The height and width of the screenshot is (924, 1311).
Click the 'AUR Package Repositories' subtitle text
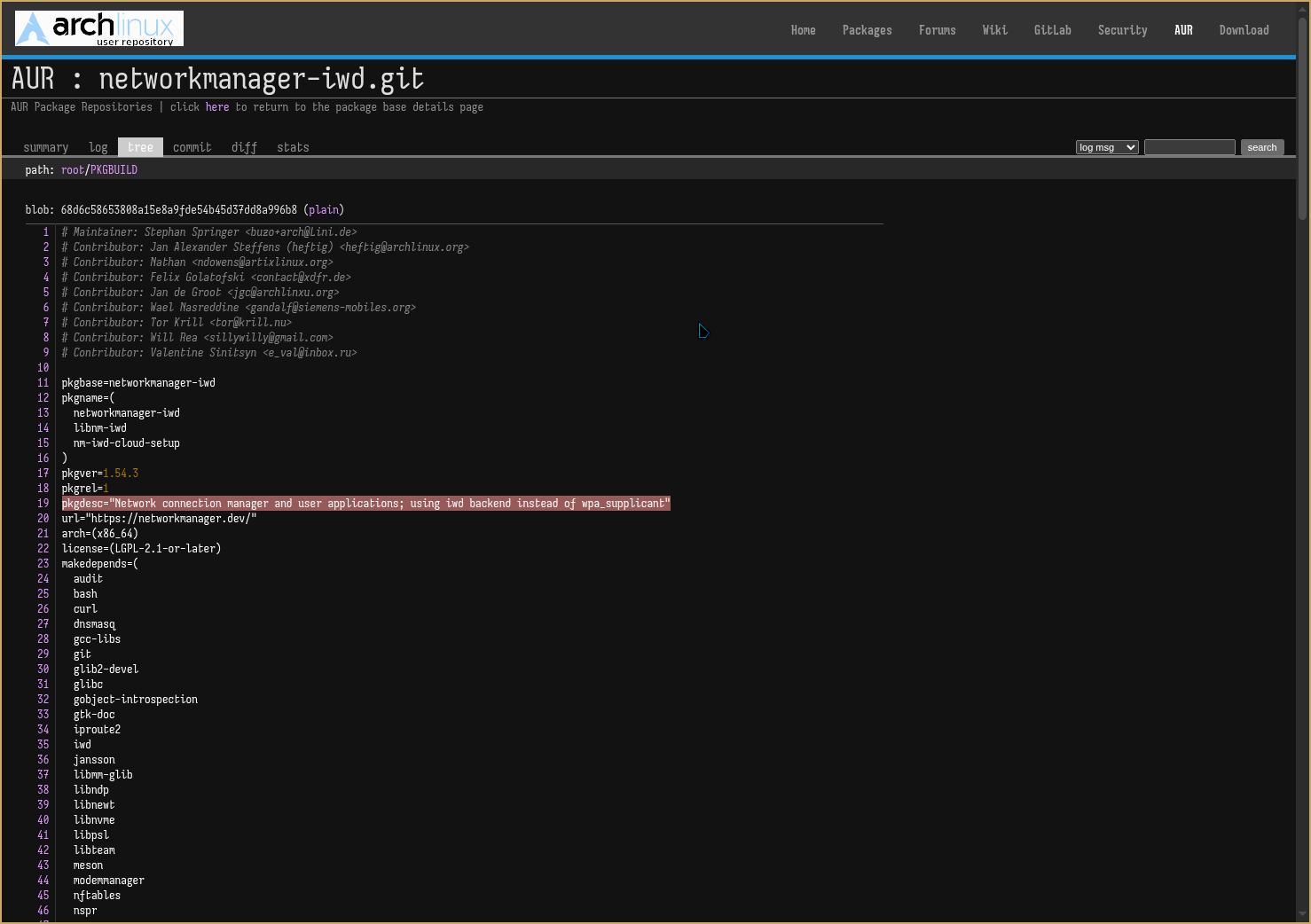(82, 107)
